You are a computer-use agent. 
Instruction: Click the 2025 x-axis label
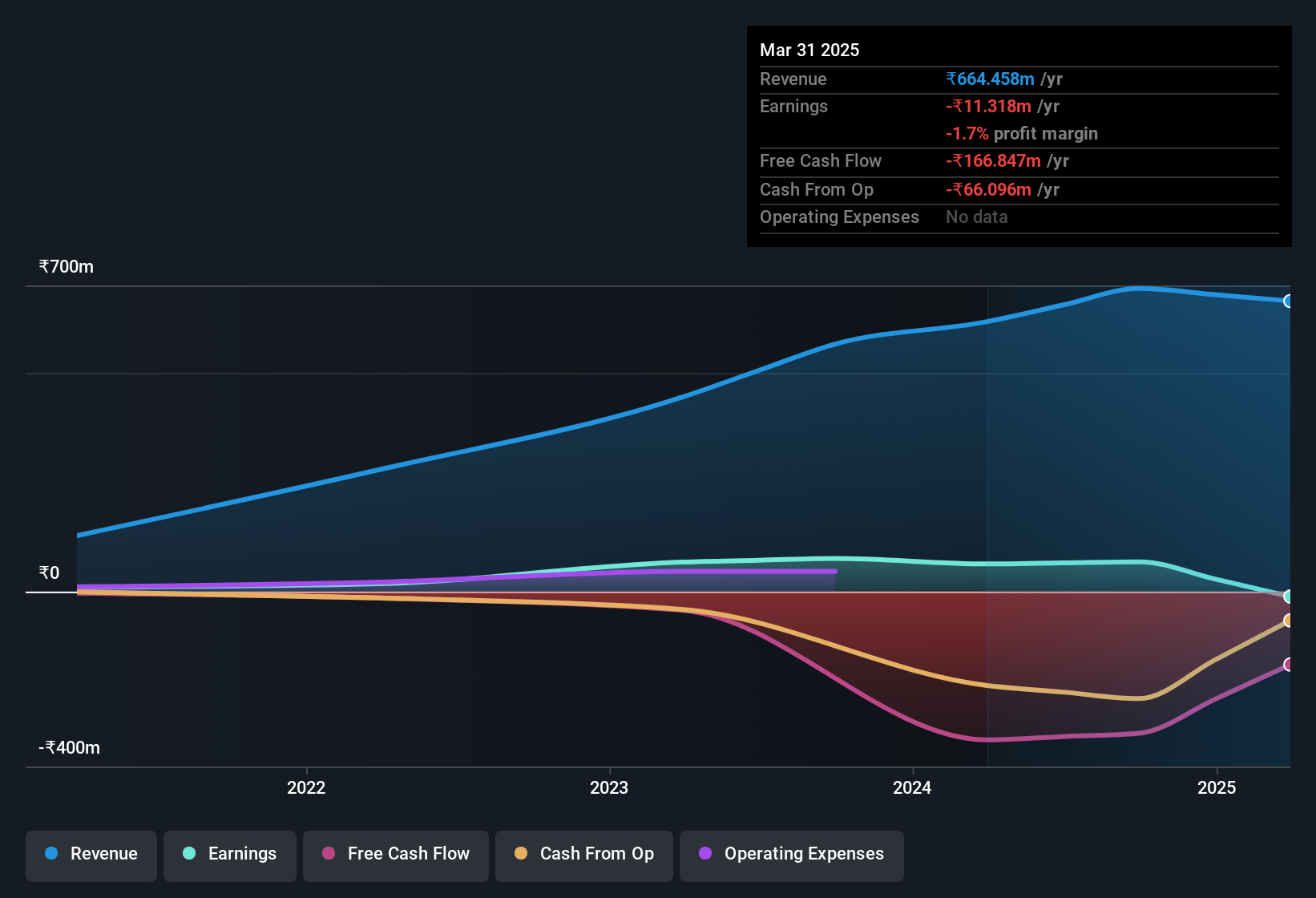(1217, 787)
